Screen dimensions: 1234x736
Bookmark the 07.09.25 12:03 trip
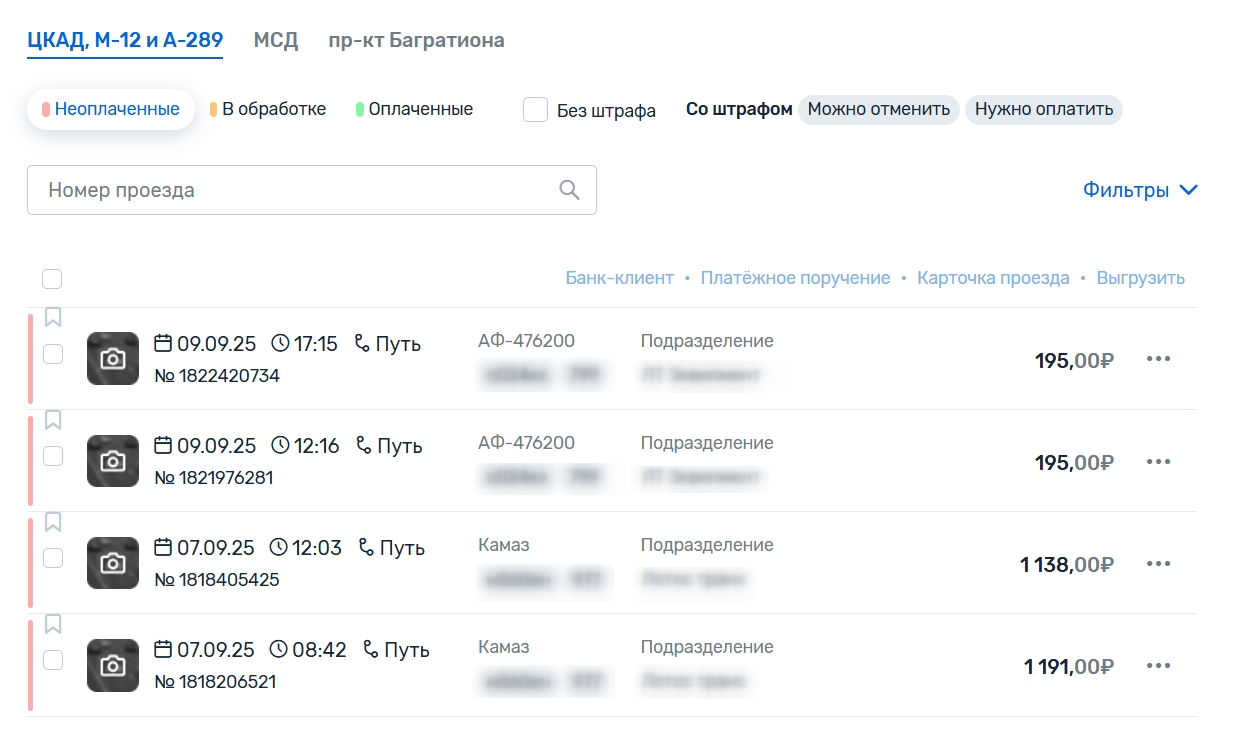tap(53, 522)
